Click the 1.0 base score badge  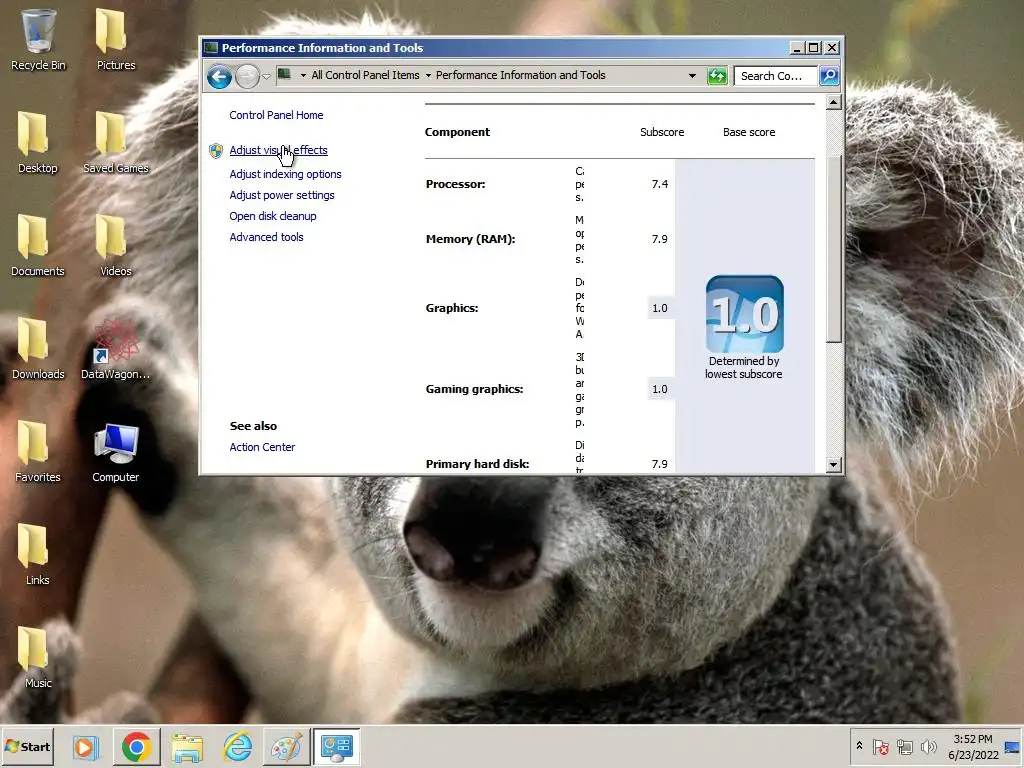point(744,314)
